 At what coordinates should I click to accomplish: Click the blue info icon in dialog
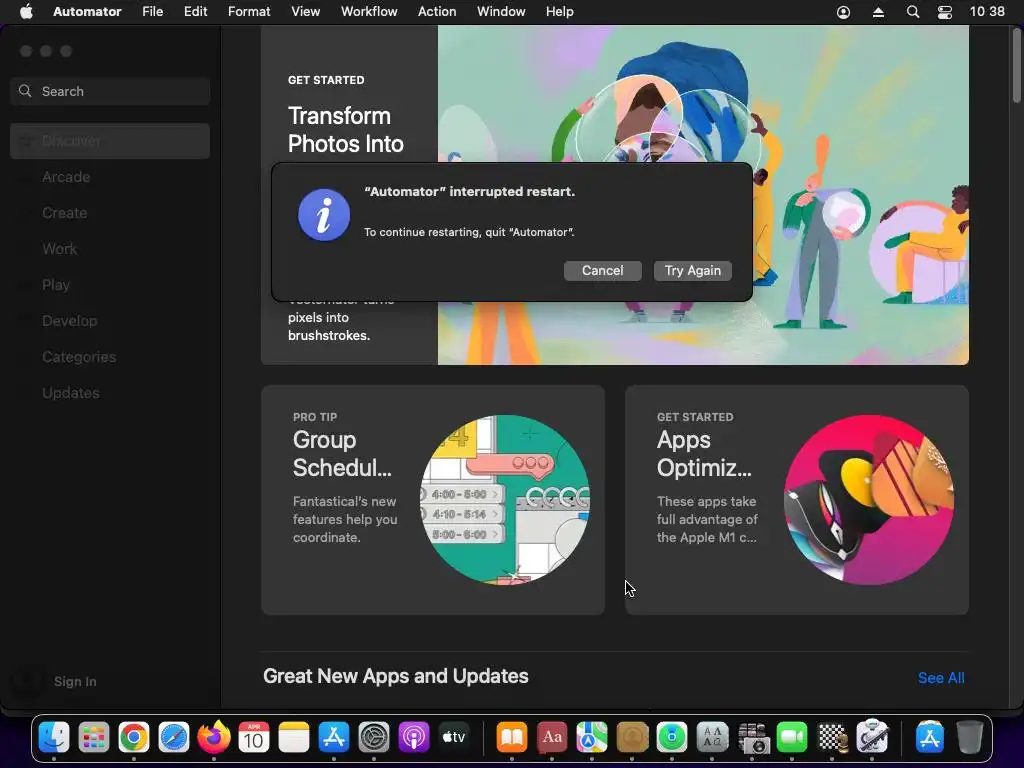(x=324, y=215)
